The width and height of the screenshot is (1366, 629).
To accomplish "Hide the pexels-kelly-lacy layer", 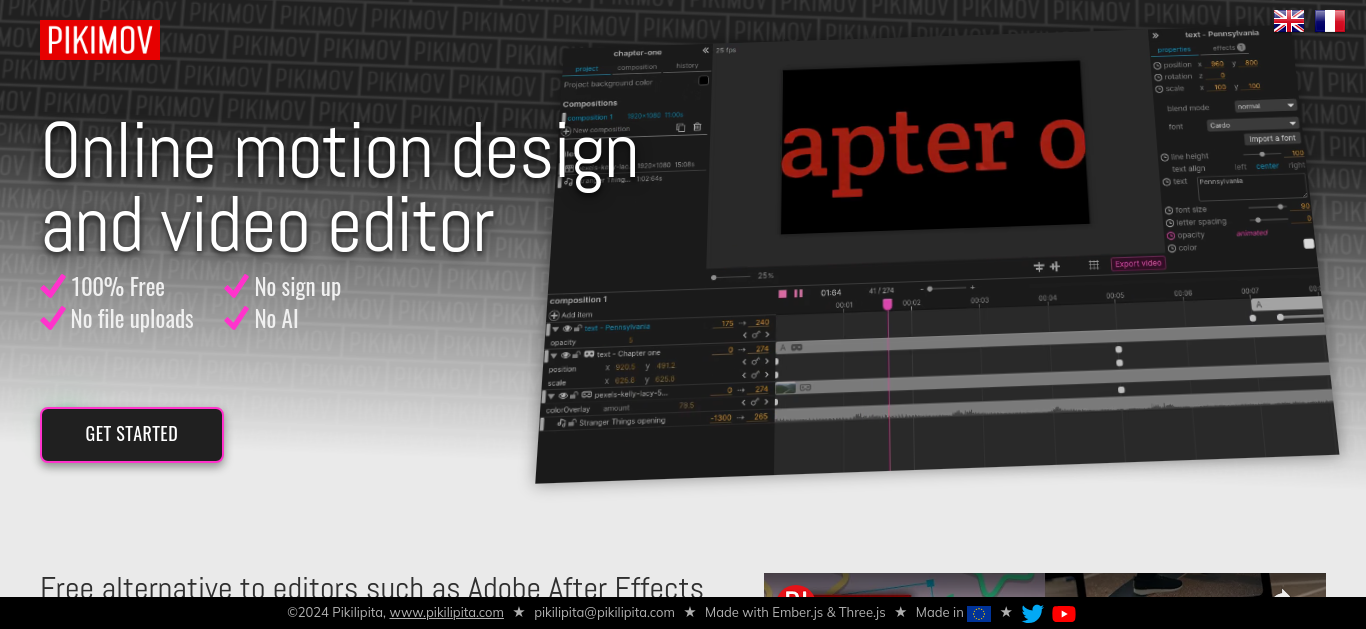I will [x=563, y=395].
